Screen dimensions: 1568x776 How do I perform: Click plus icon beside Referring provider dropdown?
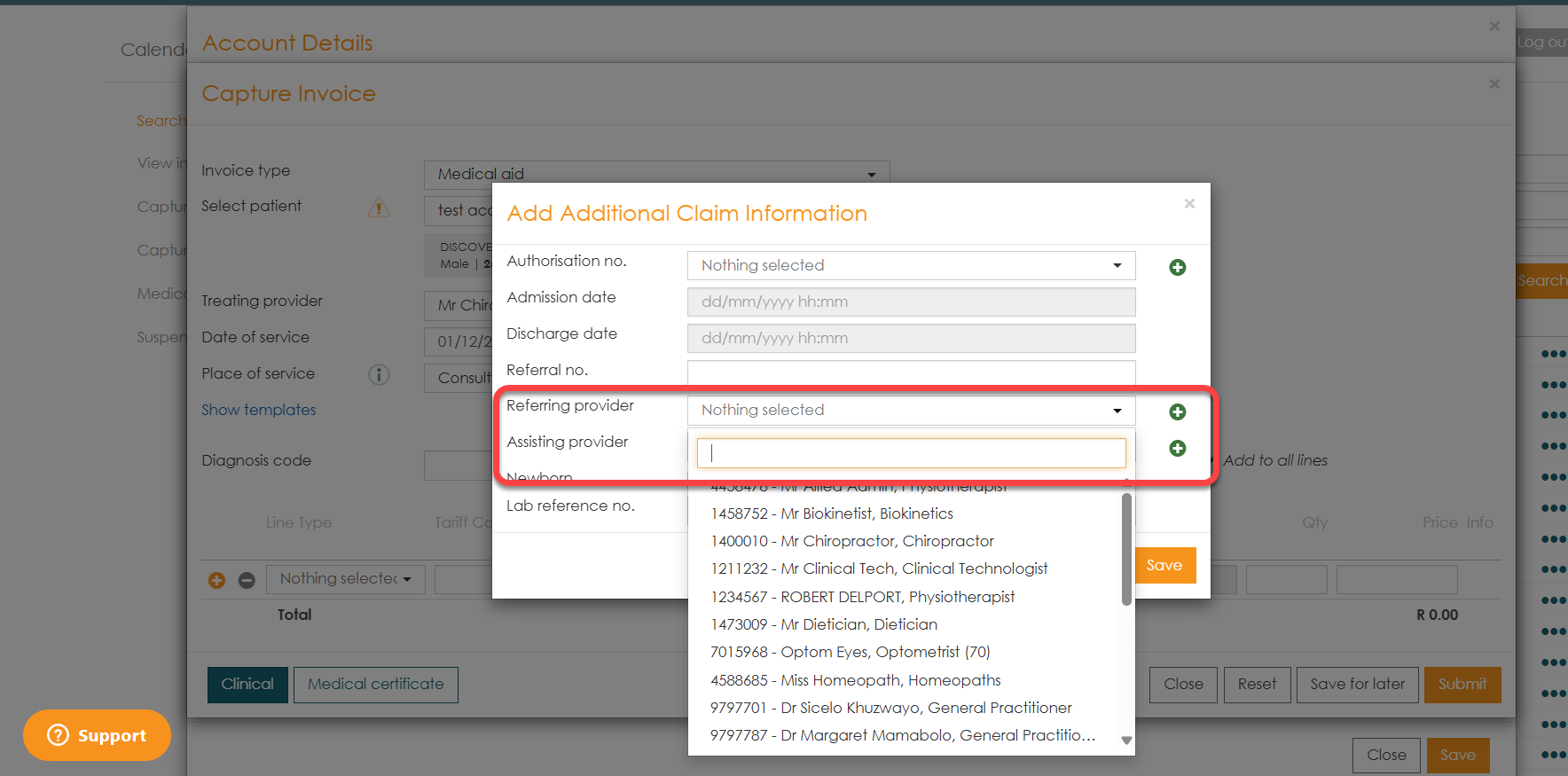[x=1177, y=412]
